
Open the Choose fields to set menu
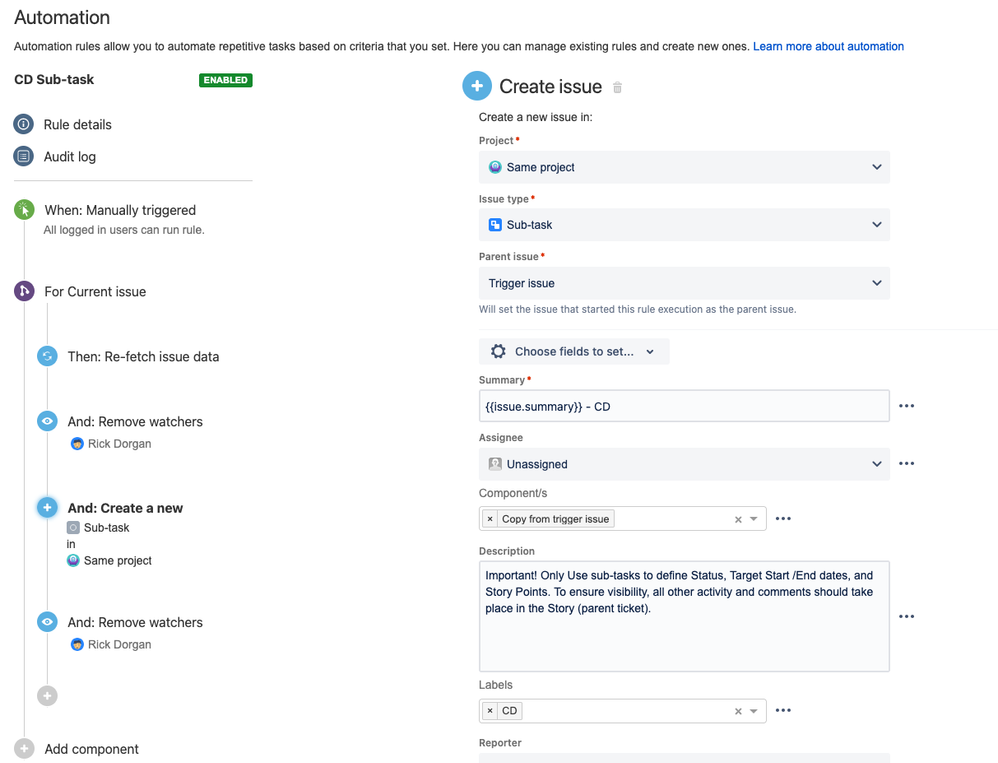(574, 352)
